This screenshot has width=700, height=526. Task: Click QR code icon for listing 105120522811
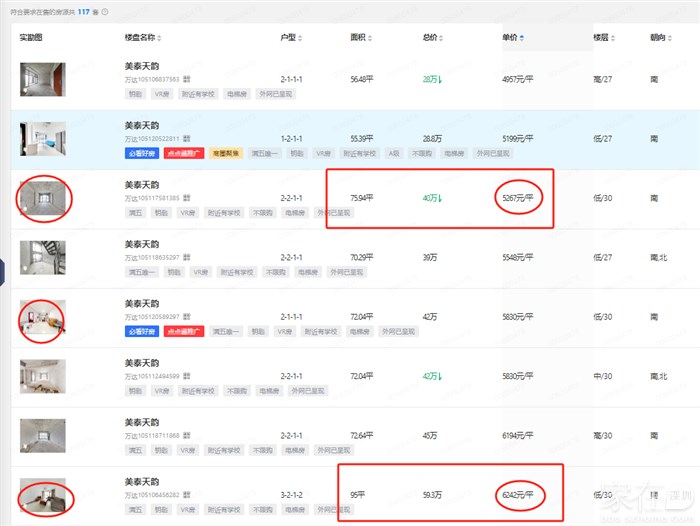187,139
